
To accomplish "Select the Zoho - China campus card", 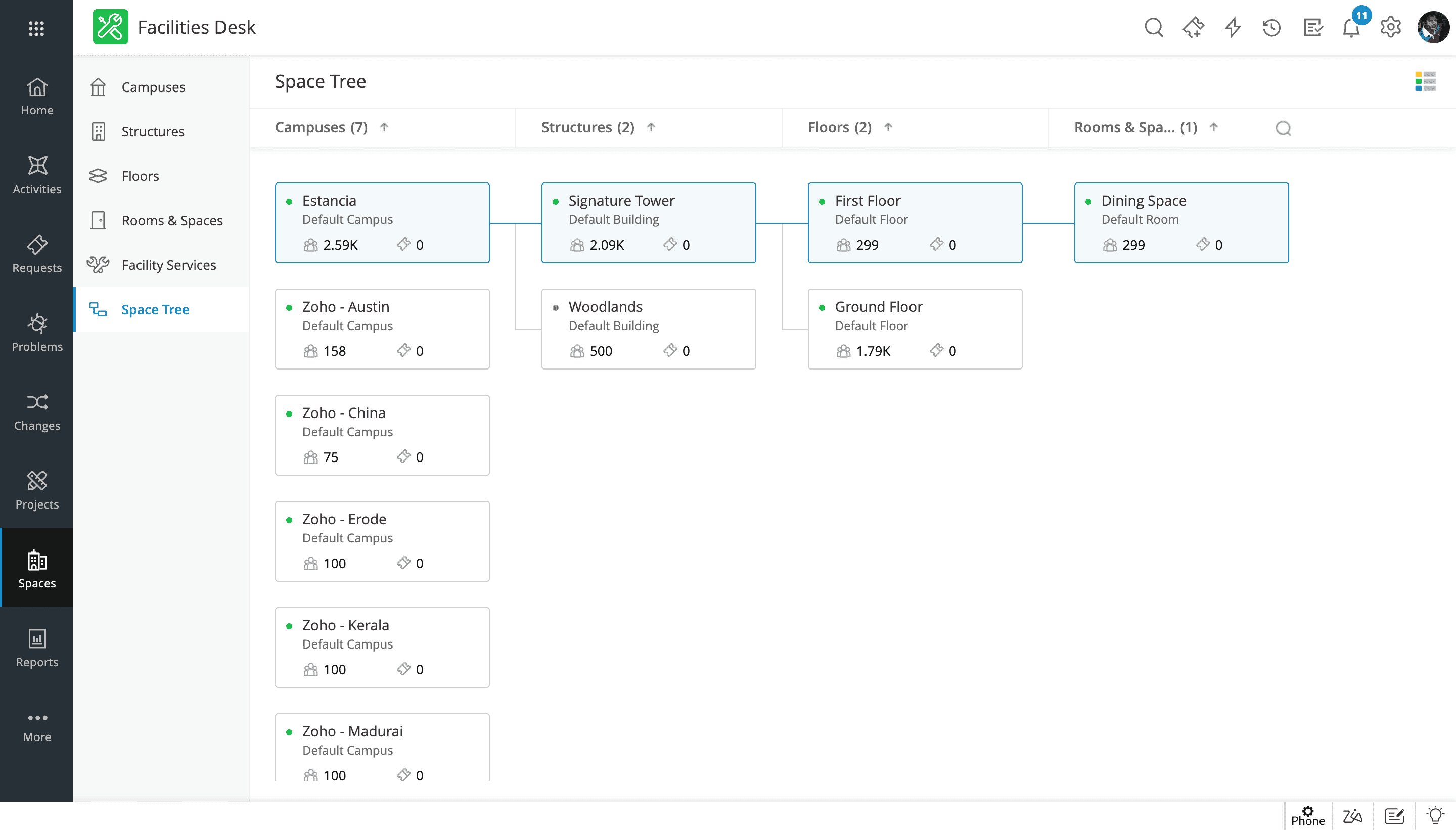I will pyautogui.click(x=382, y=435).
